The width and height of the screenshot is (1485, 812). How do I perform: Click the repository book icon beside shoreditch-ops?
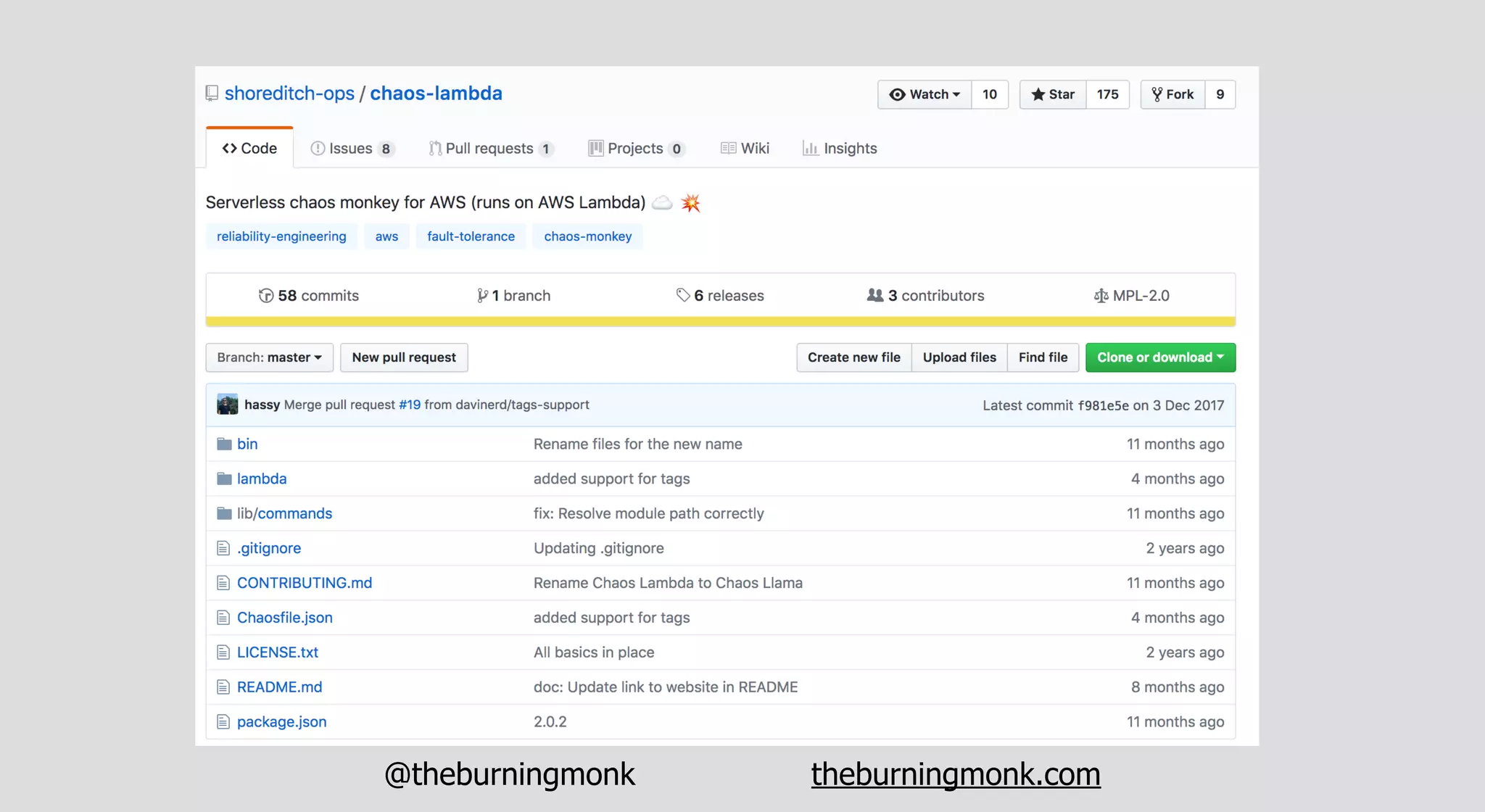(212, 94)
